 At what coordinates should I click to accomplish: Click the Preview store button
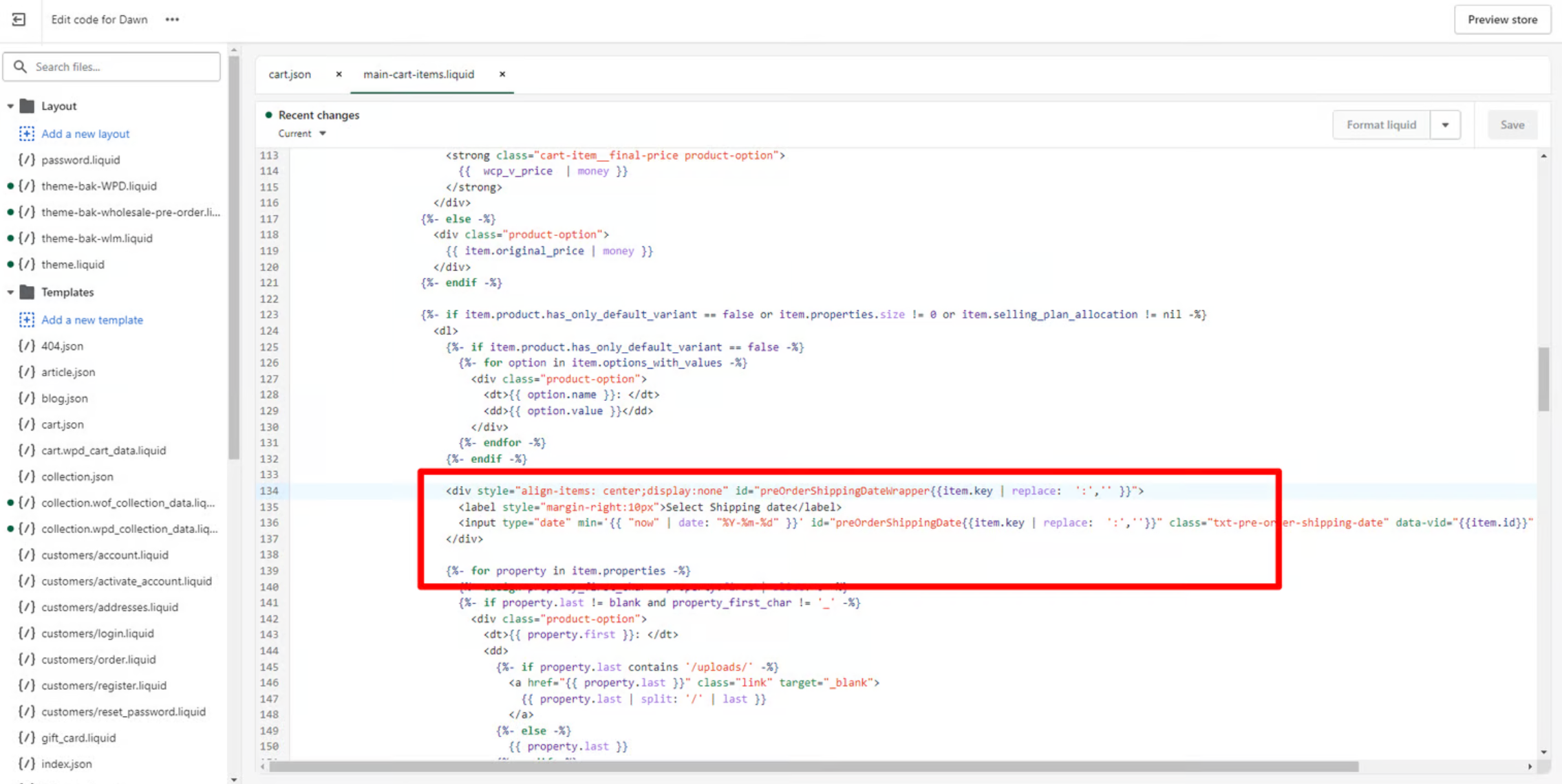coord(1502,19)
